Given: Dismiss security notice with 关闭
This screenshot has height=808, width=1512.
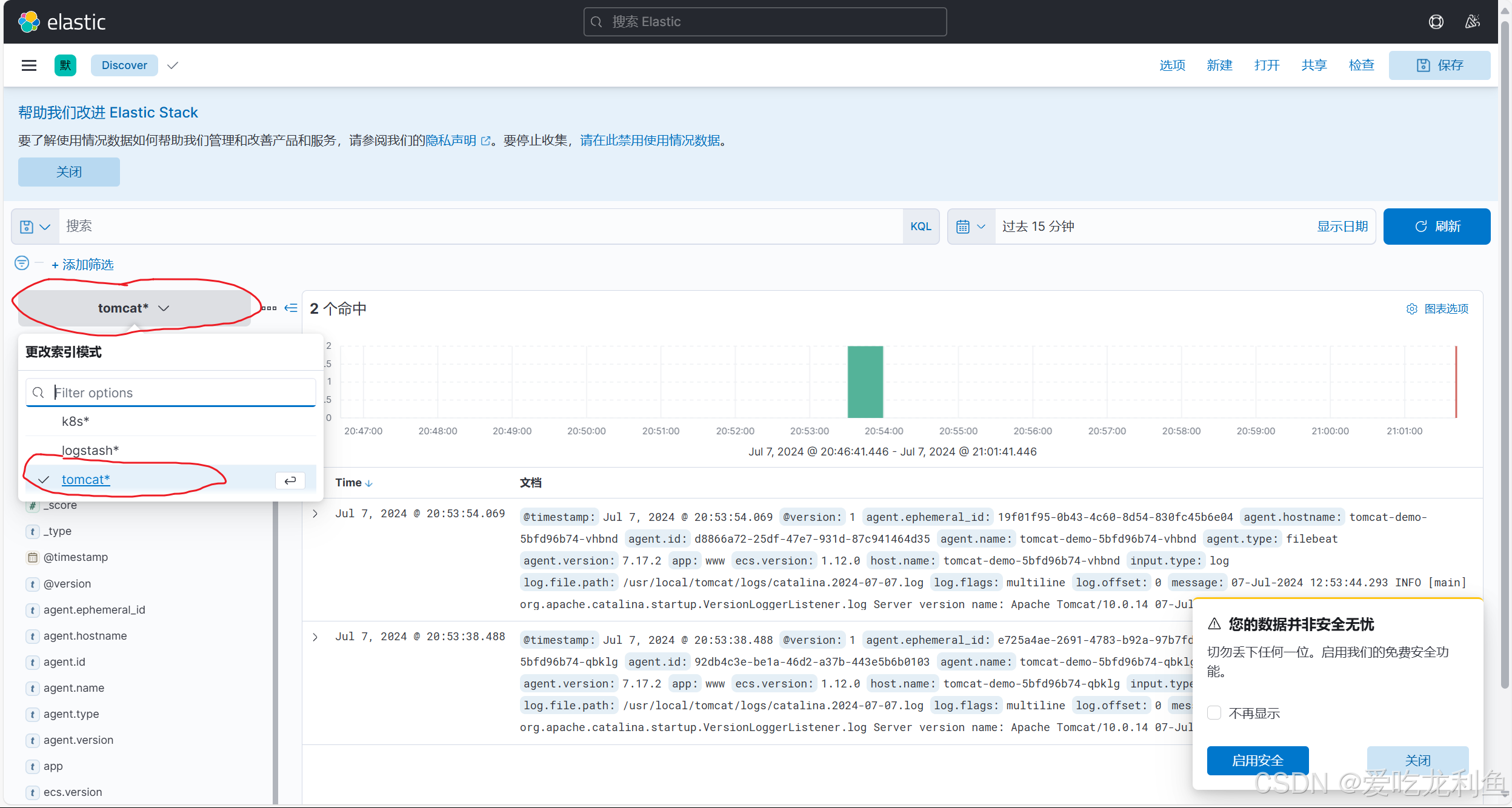Looking at the screenshot, I should pyautogui.click(x=1417, y=761).
